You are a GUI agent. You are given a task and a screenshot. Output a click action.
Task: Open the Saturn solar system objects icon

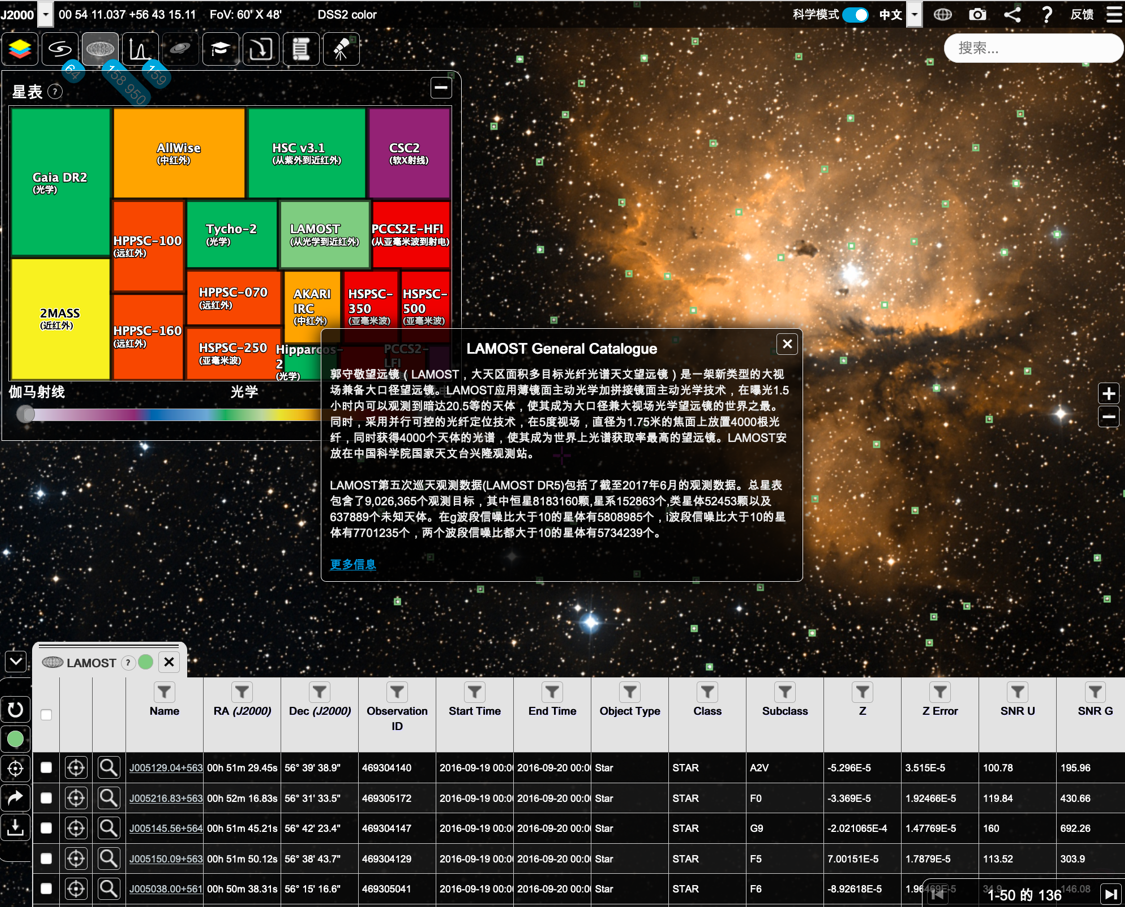(x=180, y=49)
